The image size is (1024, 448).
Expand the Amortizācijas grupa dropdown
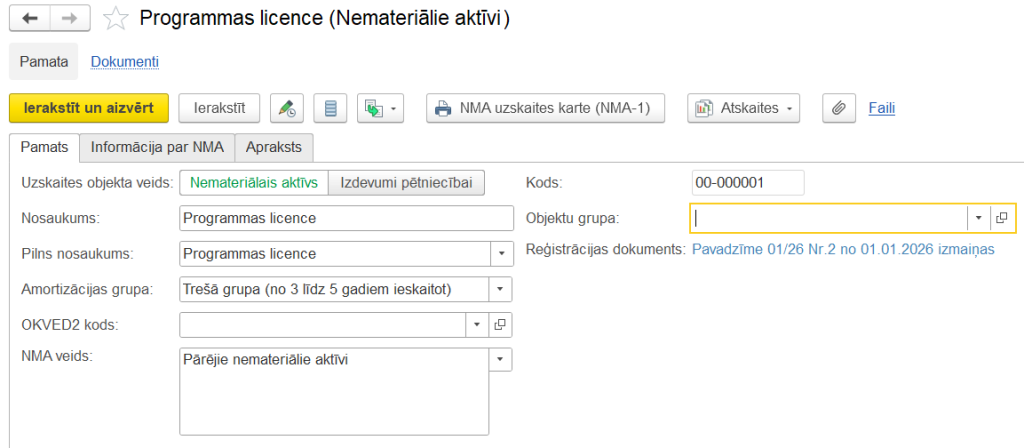point(501,290)
